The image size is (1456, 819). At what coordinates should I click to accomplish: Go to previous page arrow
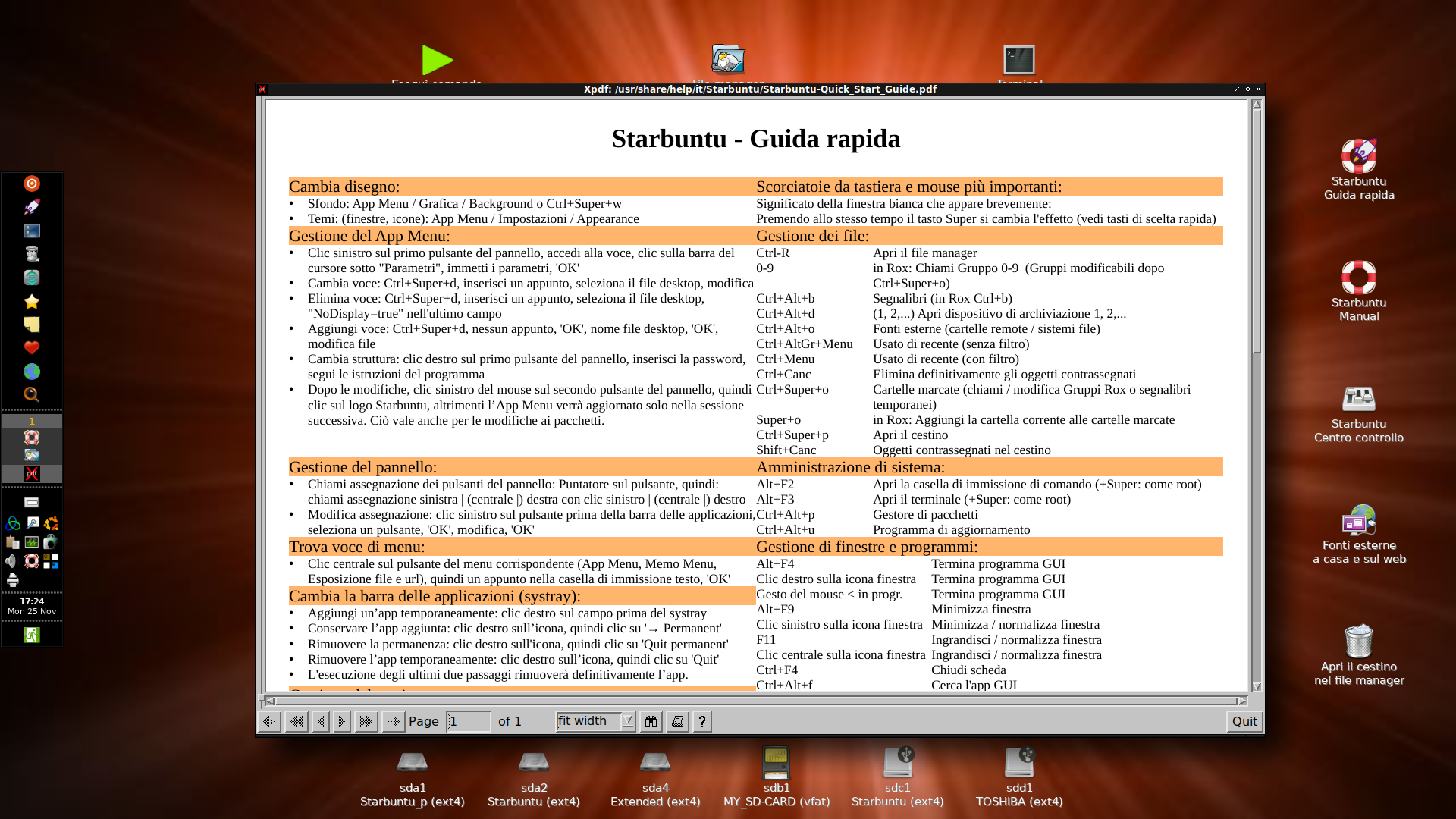(x=321, y=721)
